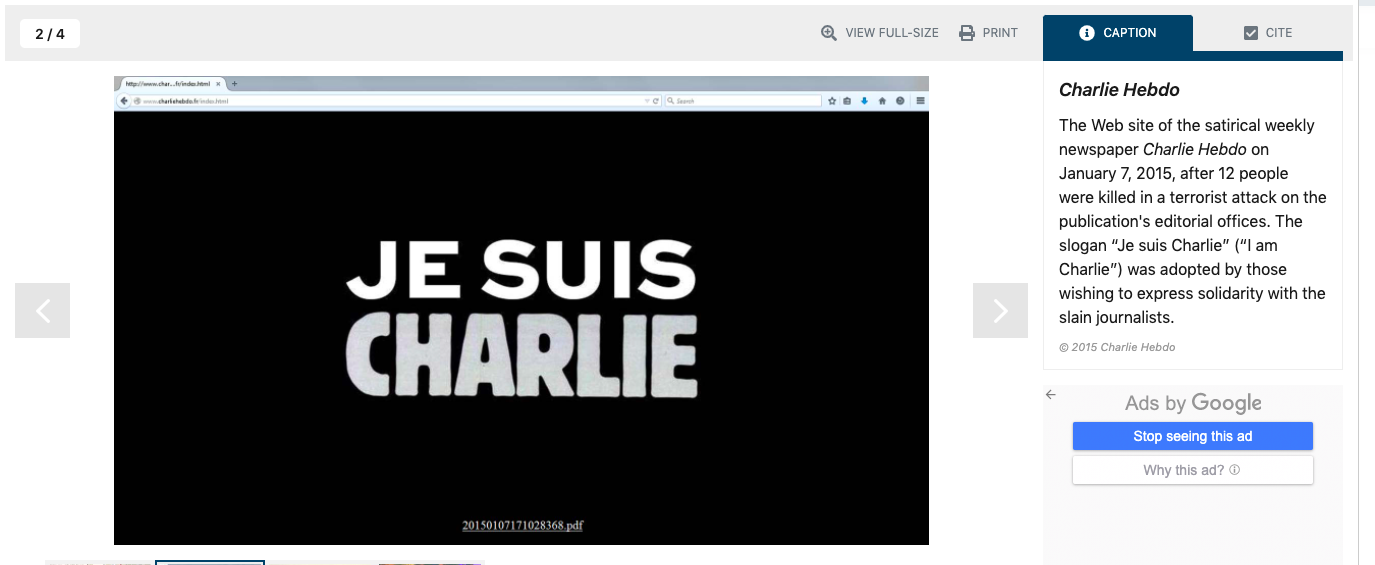Select the Print text link

tap(999, 33)
